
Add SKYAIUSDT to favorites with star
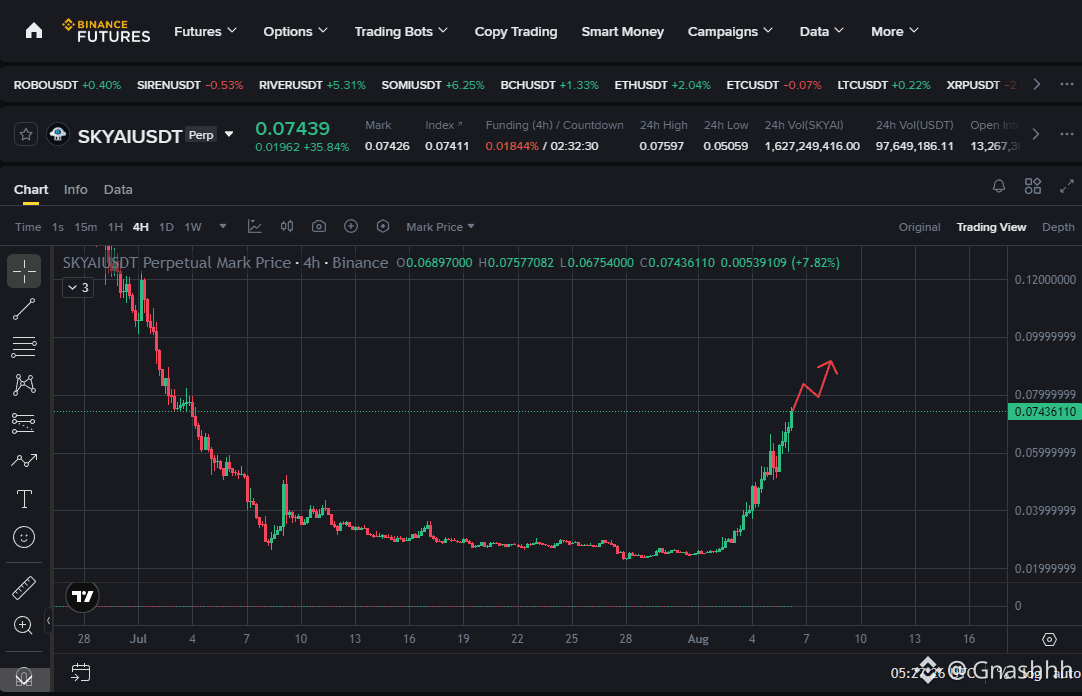pyautogui.click(x=26, y=135)
